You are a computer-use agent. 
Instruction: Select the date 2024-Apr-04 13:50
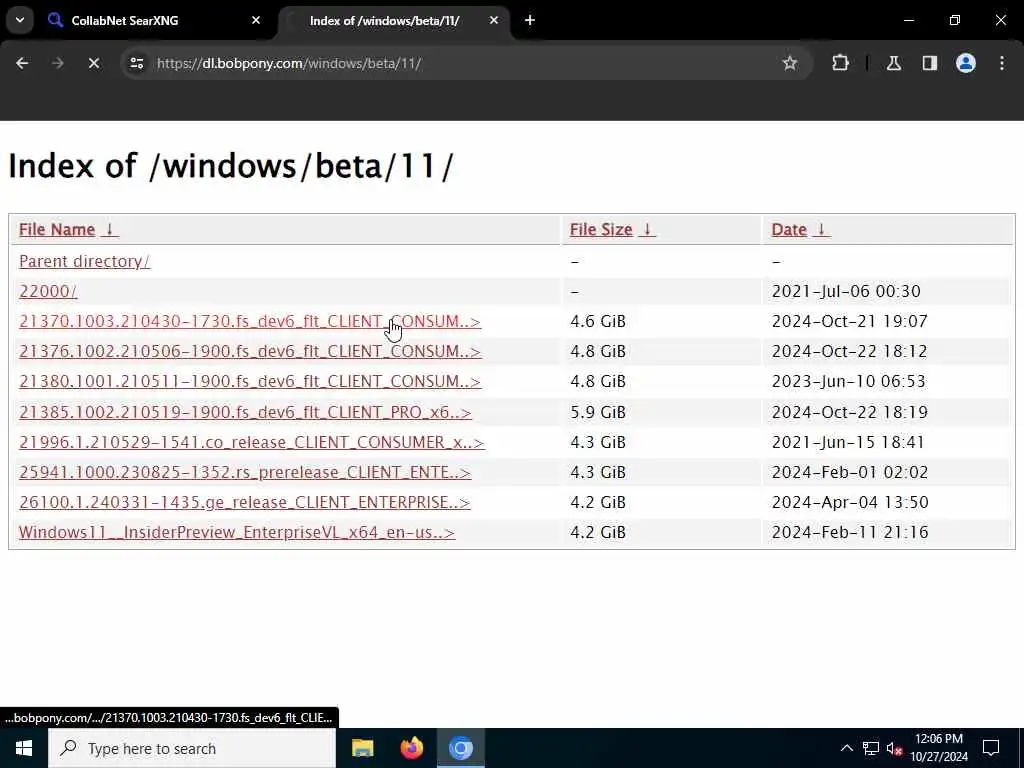click(x=850, y=502)
